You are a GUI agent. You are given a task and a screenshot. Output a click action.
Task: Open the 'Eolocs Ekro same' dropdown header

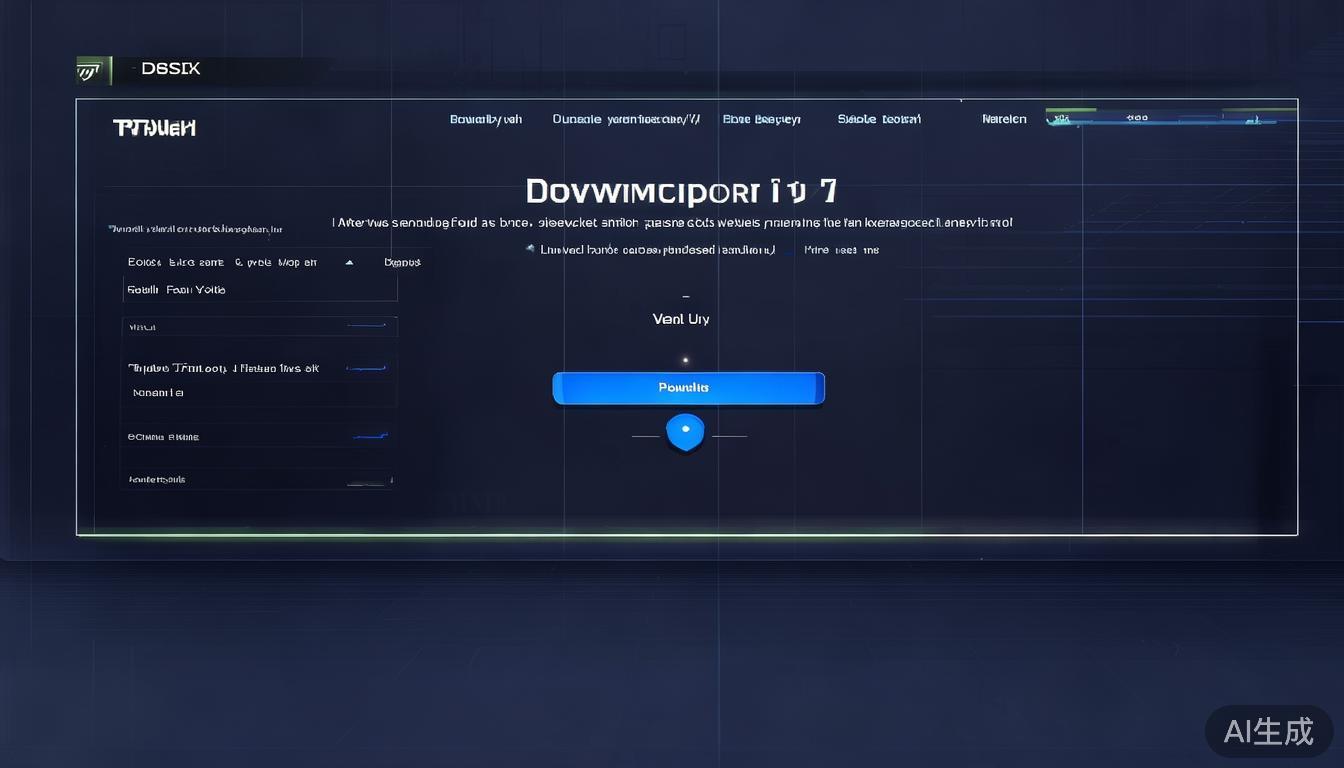click(222, 262)
